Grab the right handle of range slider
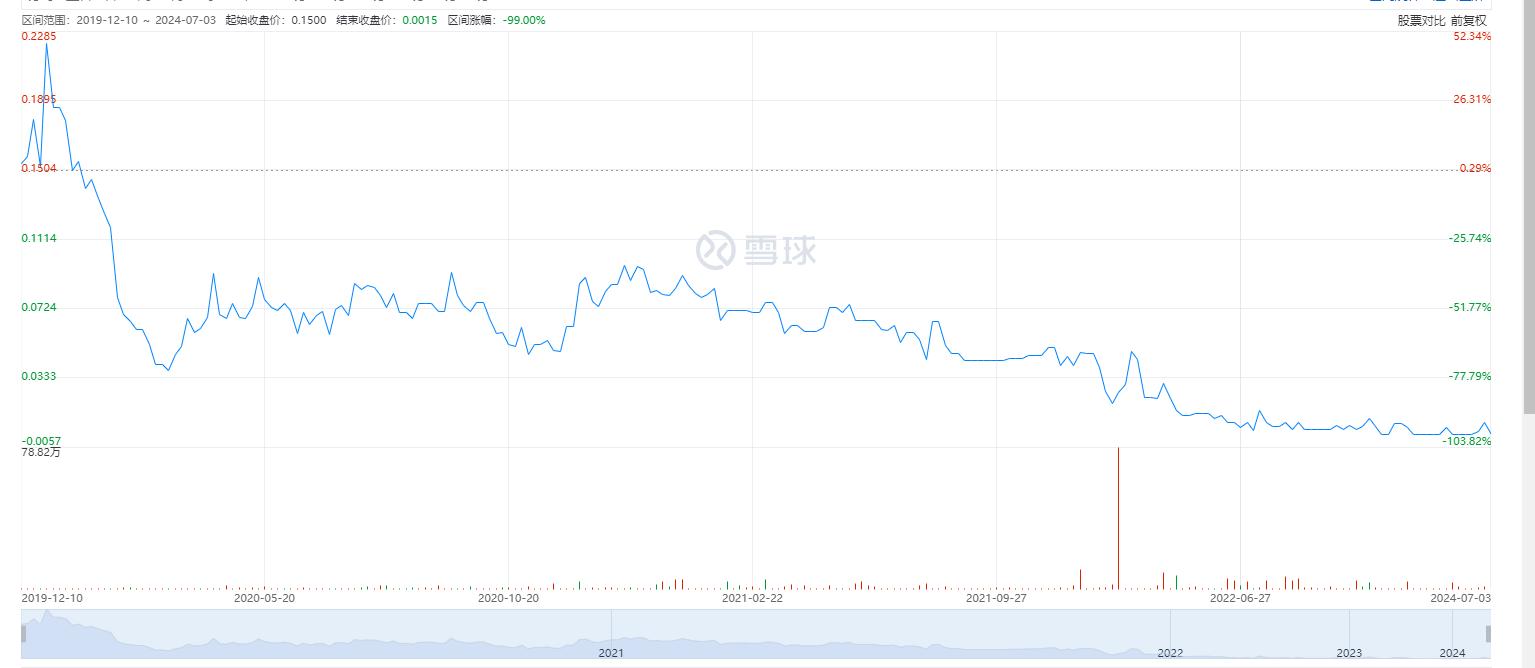1535x668 pixels. [x=1488, y=633]
